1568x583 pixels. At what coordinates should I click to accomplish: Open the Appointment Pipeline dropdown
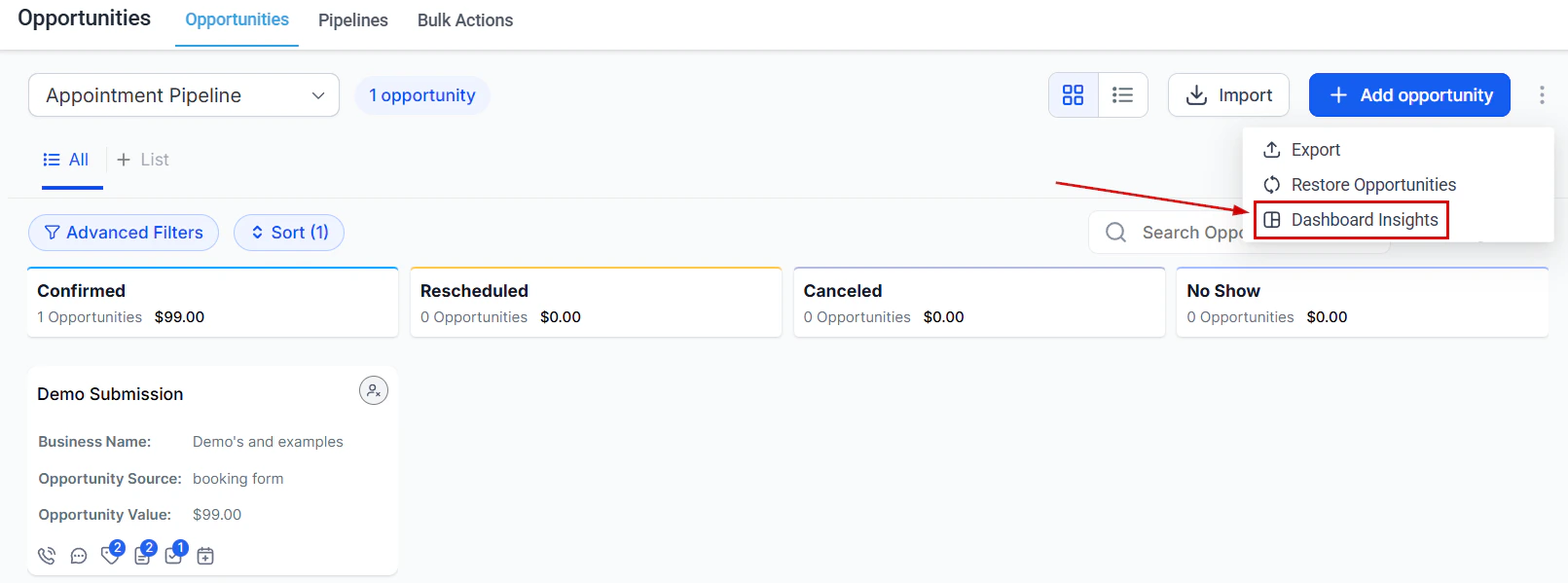(183, 94)
